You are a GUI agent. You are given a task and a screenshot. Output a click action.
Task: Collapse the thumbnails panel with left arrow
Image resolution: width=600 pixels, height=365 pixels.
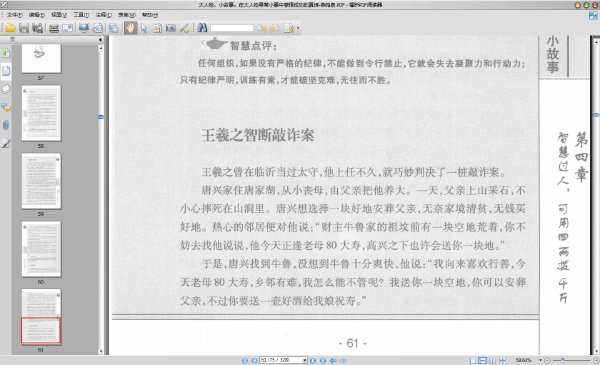pos(100,40)
